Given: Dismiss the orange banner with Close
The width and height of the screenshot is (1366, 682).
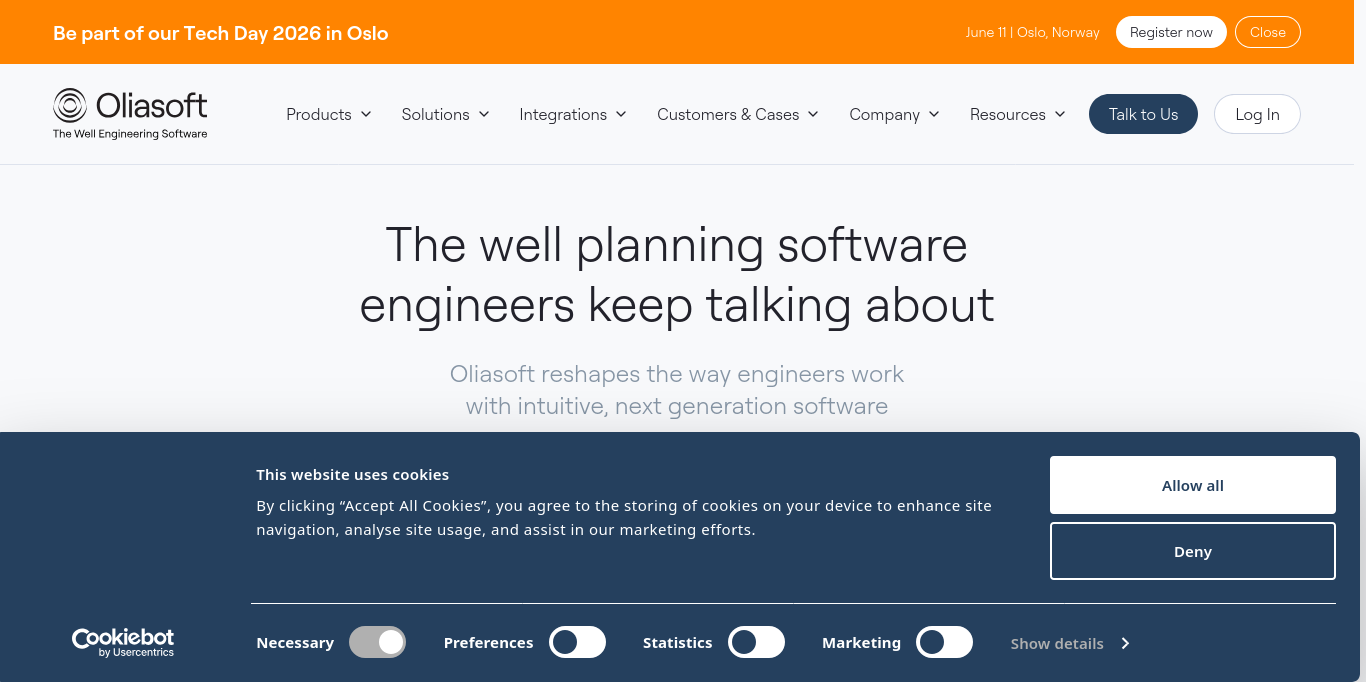Looking at the screenshot, I should point(1267,32).
